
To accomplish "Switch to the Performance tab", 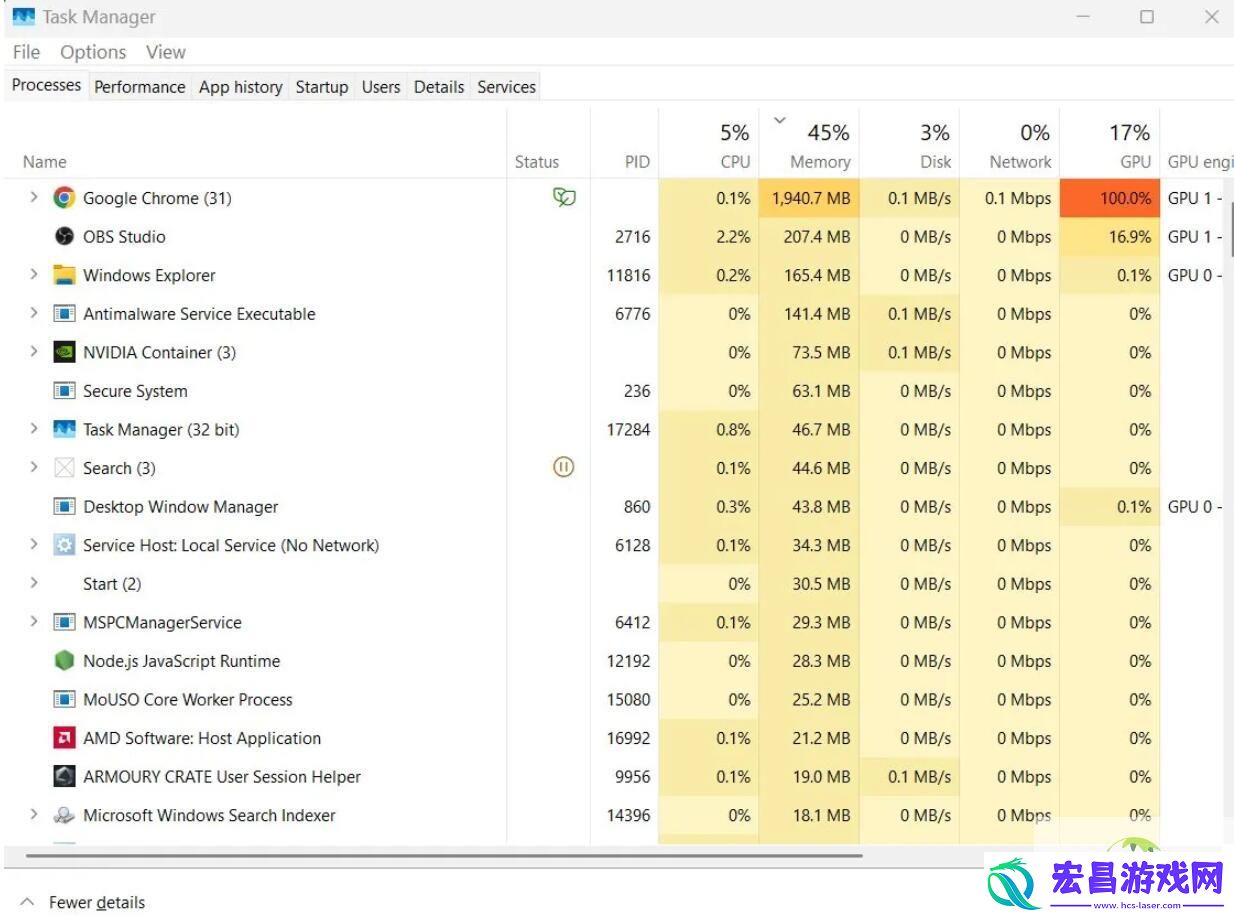I will tap(139, 87).
